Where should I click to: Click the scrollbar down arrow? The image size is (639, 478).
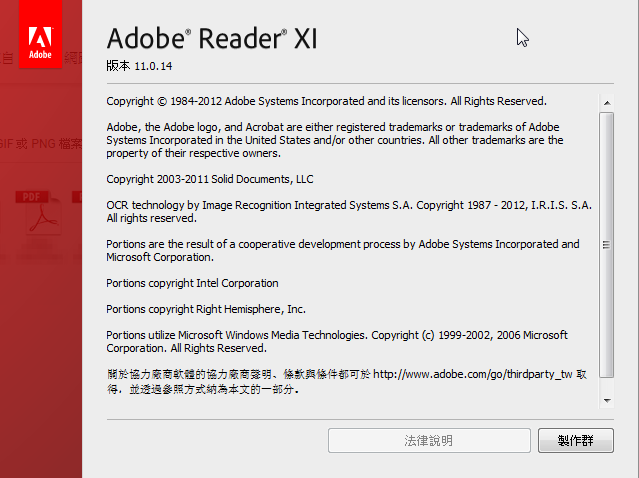[x=607, y=401]
